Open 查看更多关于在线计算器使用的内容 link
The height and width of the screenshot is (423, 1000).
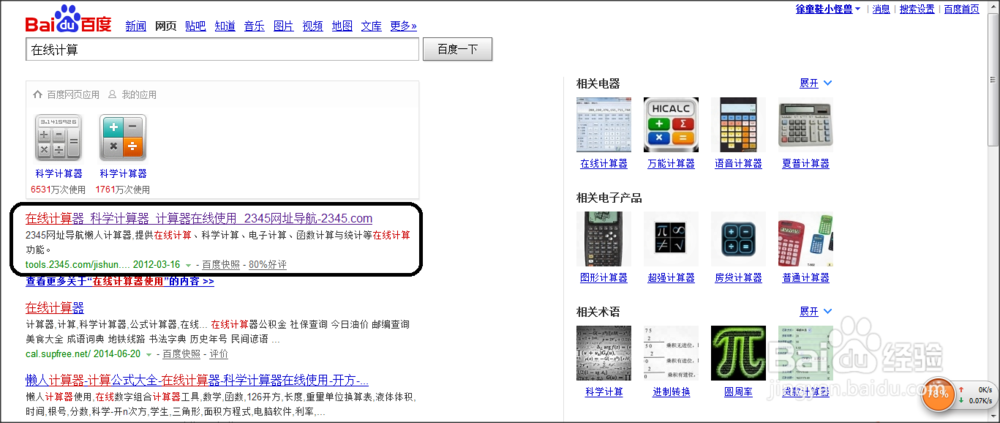[120, 281]
